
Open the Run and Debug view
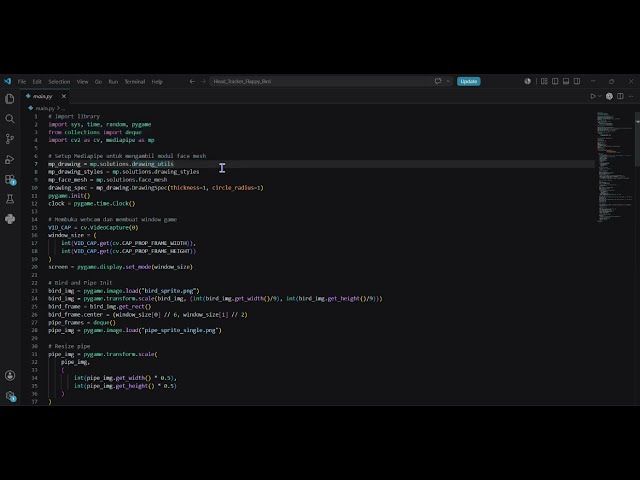(10, 159)
